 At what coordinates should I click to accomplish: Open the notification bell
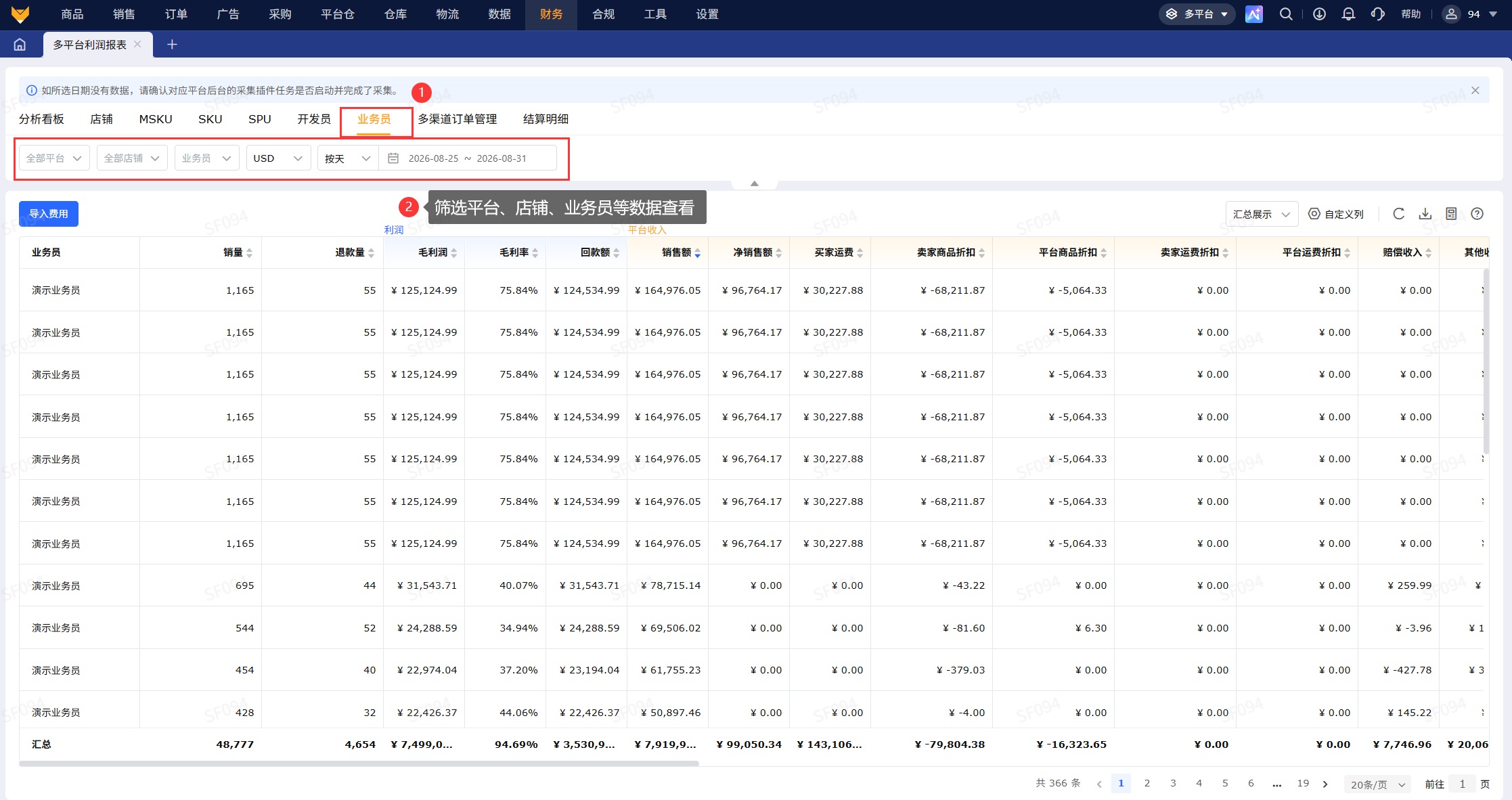1348,14
